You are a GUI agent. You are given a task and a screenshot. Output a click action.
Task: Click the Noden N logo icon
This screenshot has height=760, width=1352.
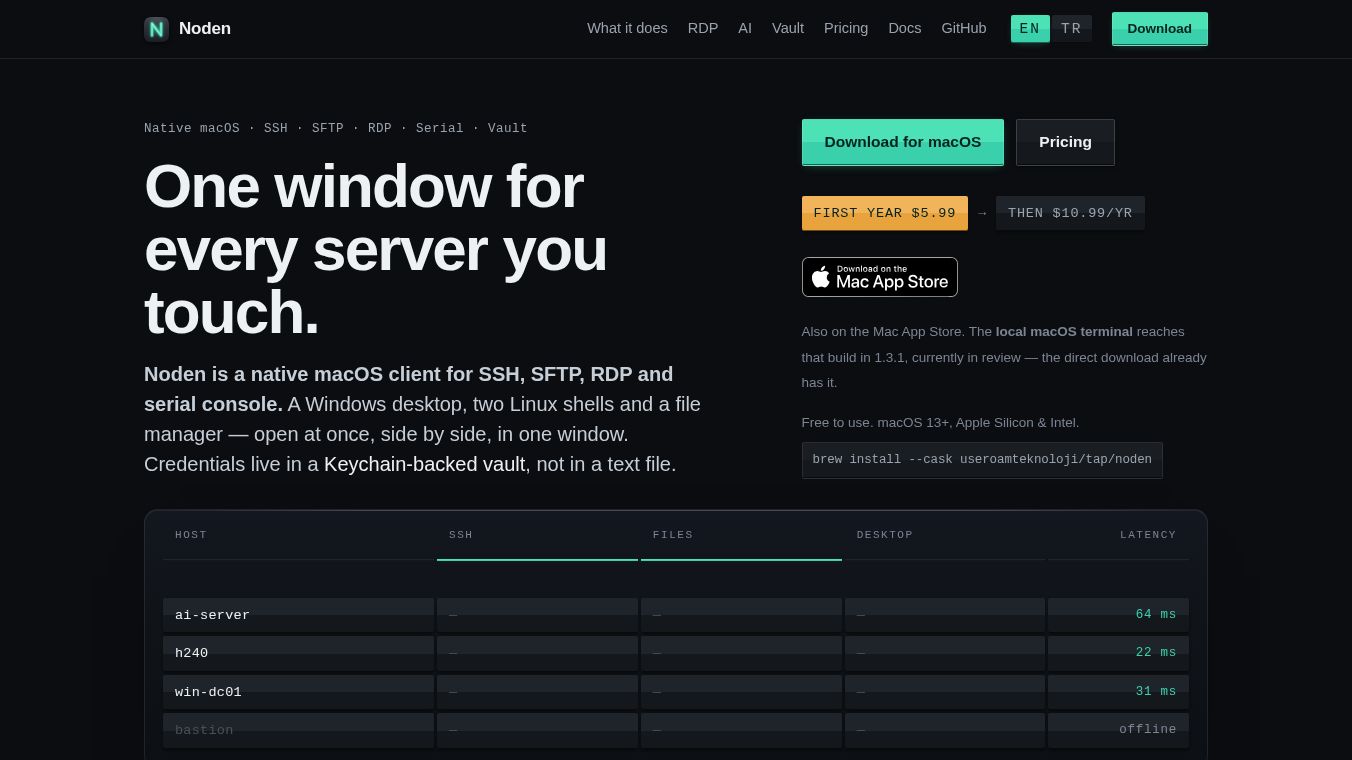[156, 29]
